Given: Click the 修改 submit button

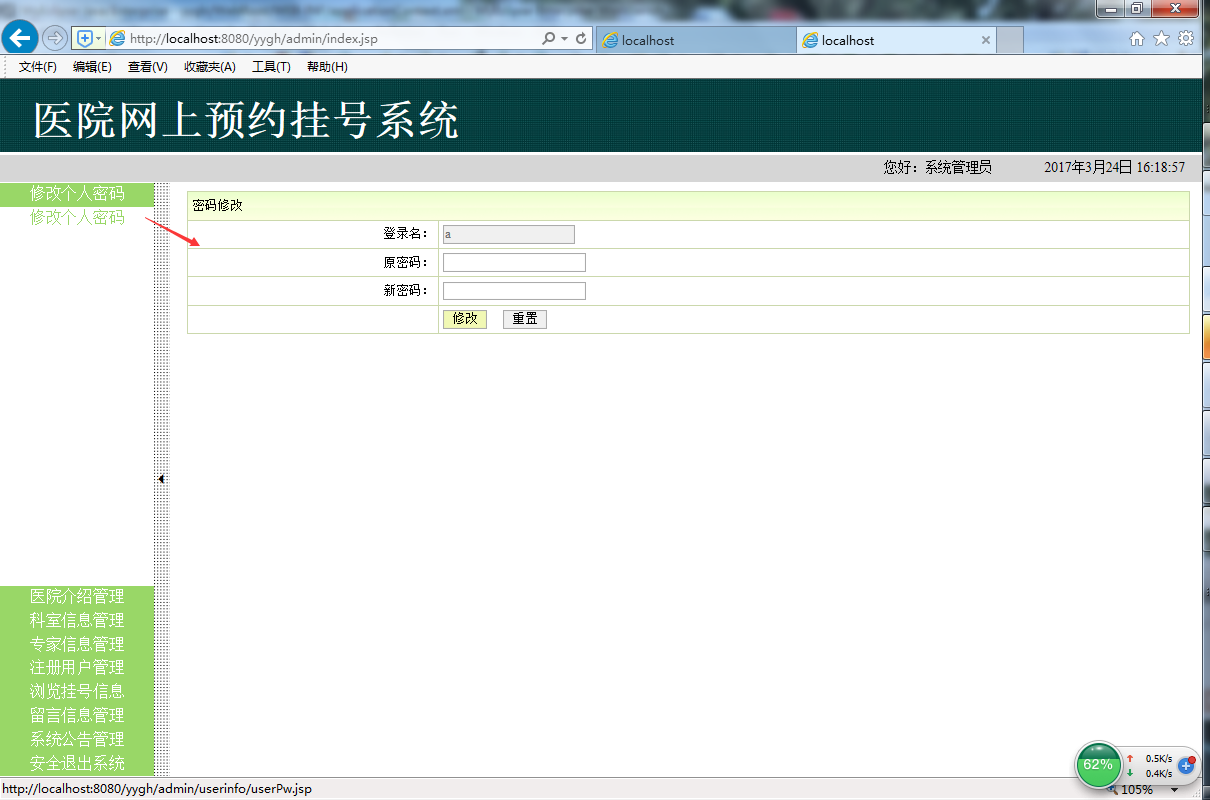Looking at the screenshot, I should coord(465,319).
